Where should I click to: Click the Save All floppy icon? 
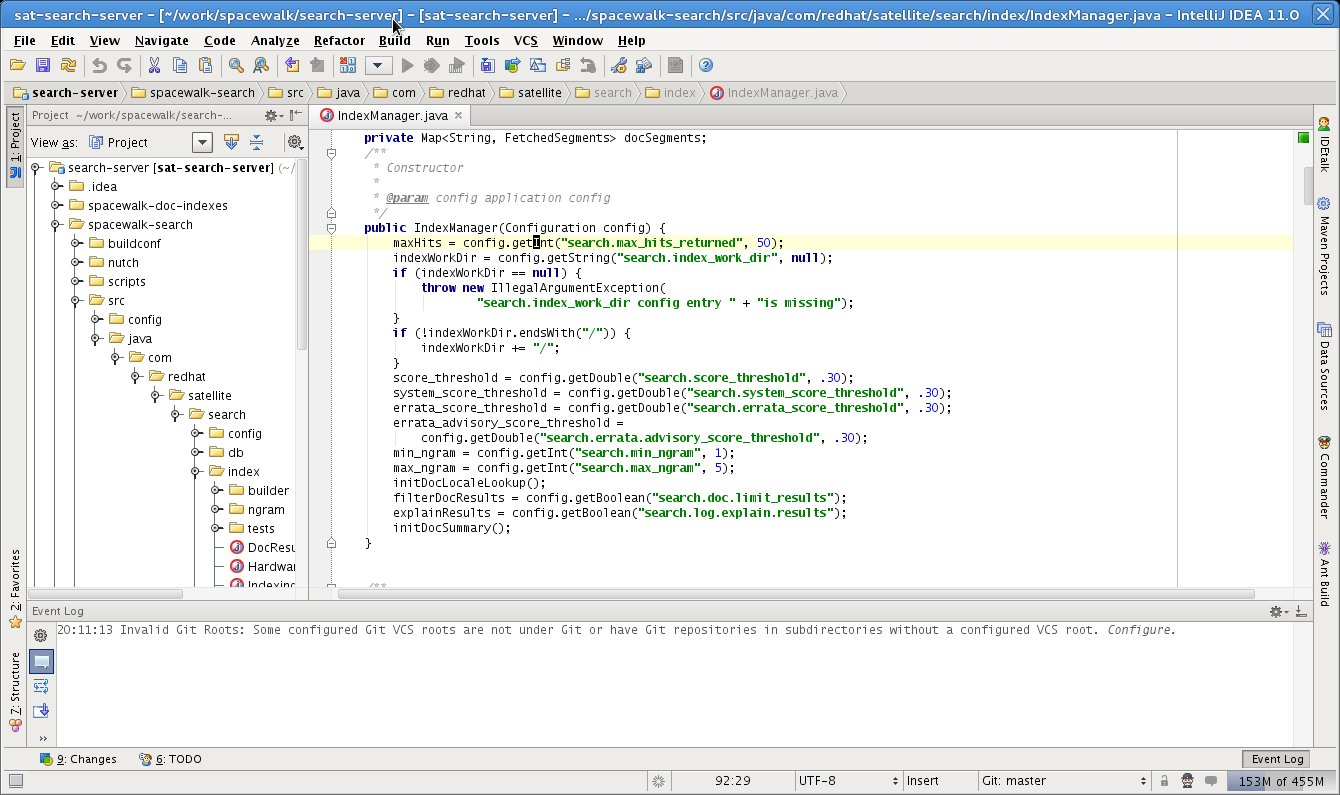(42, 65)
